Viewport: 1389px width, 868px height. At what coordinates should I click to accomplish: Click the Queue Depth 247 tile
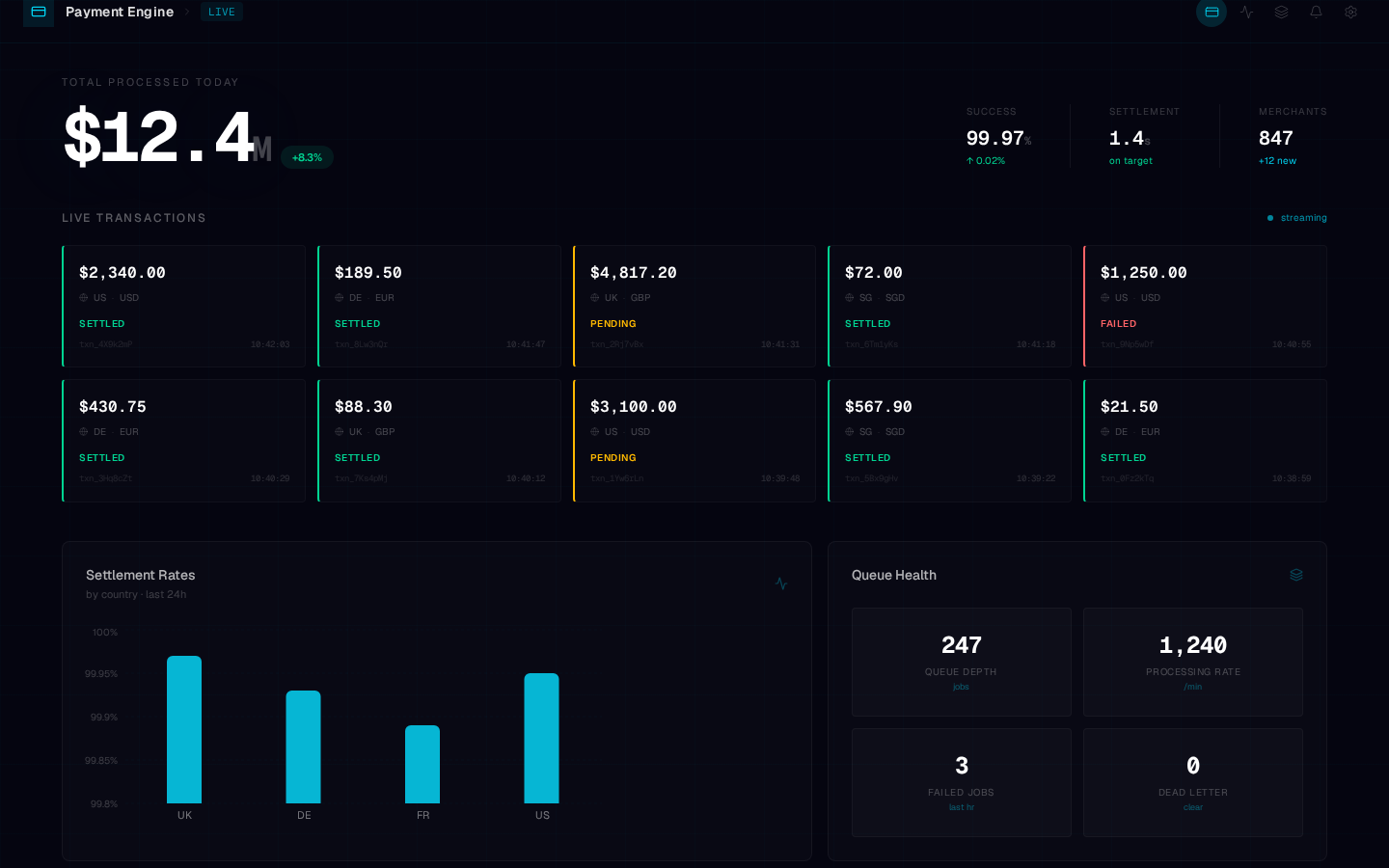(961, 662)
